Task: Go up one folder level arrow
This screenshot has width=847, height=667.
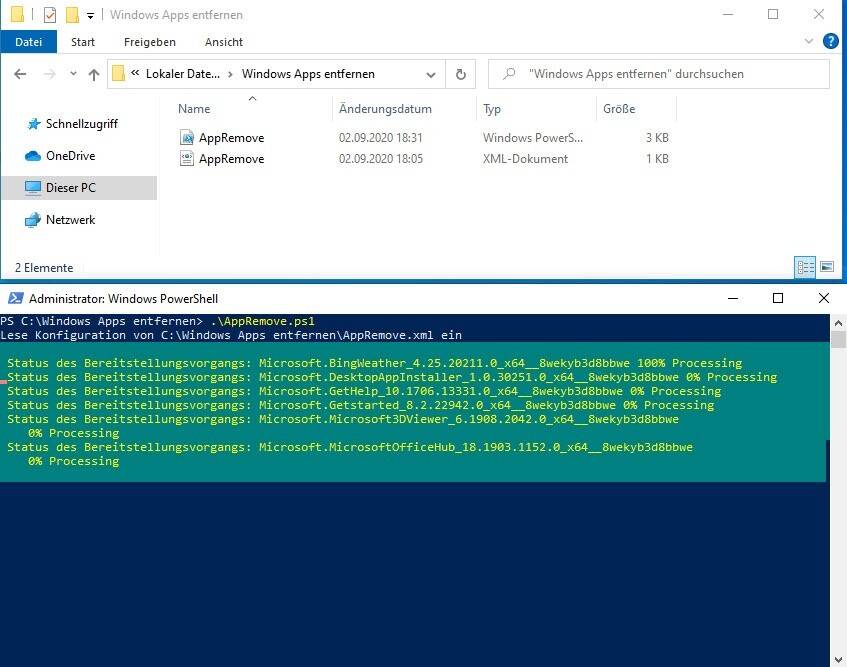Action: (94, 74)
